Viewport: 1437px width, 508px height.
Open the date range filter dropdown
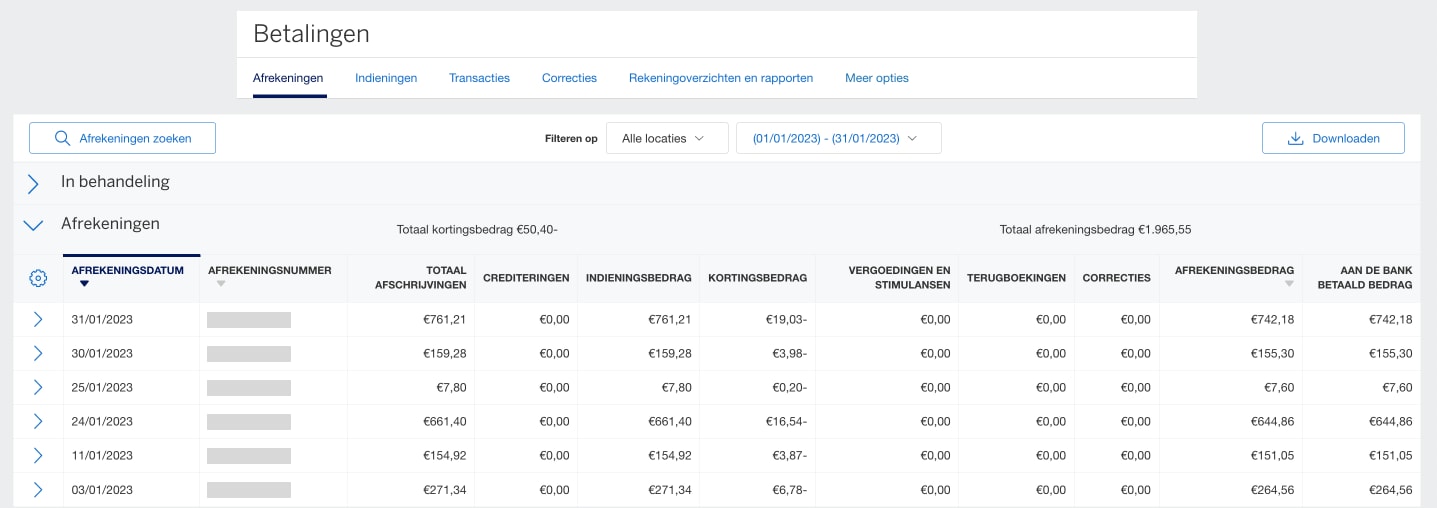[x=838, y=138]
